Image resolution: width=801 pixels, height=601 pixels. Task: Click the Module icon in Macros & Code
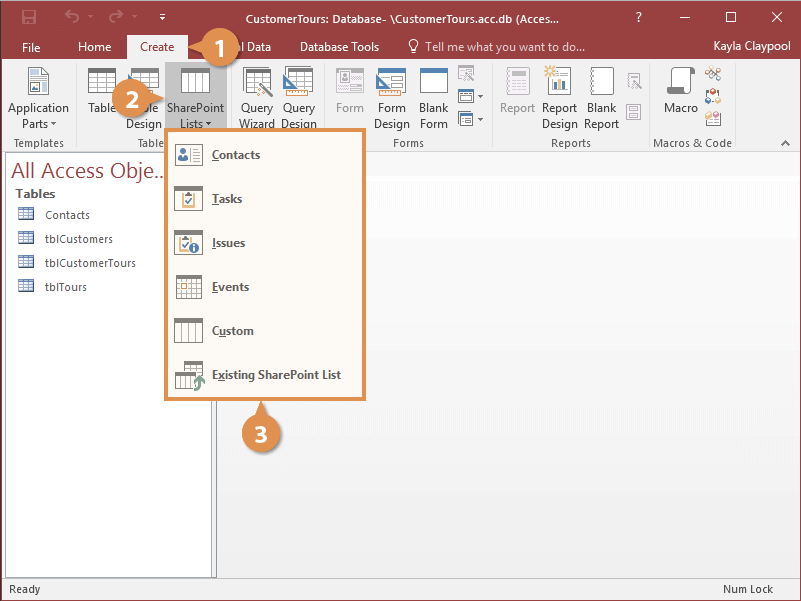713,74
